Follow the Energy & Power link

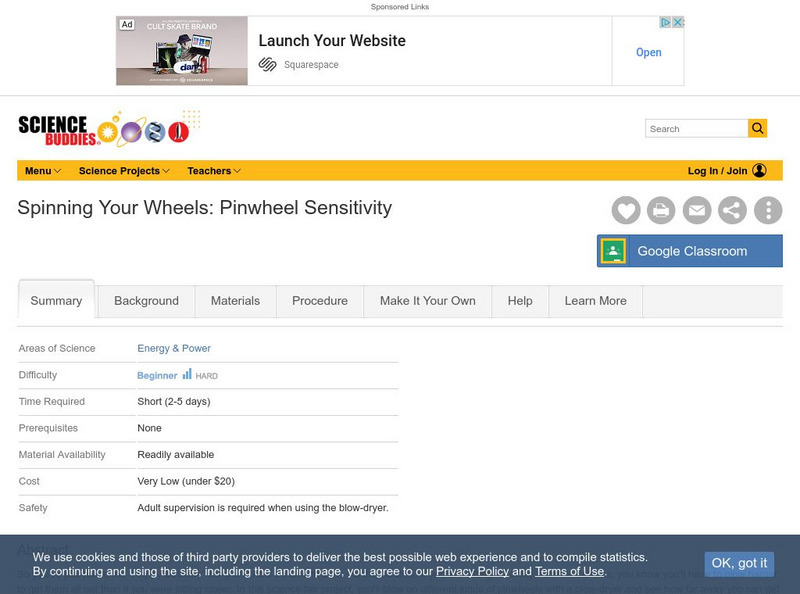coord(174,349)
